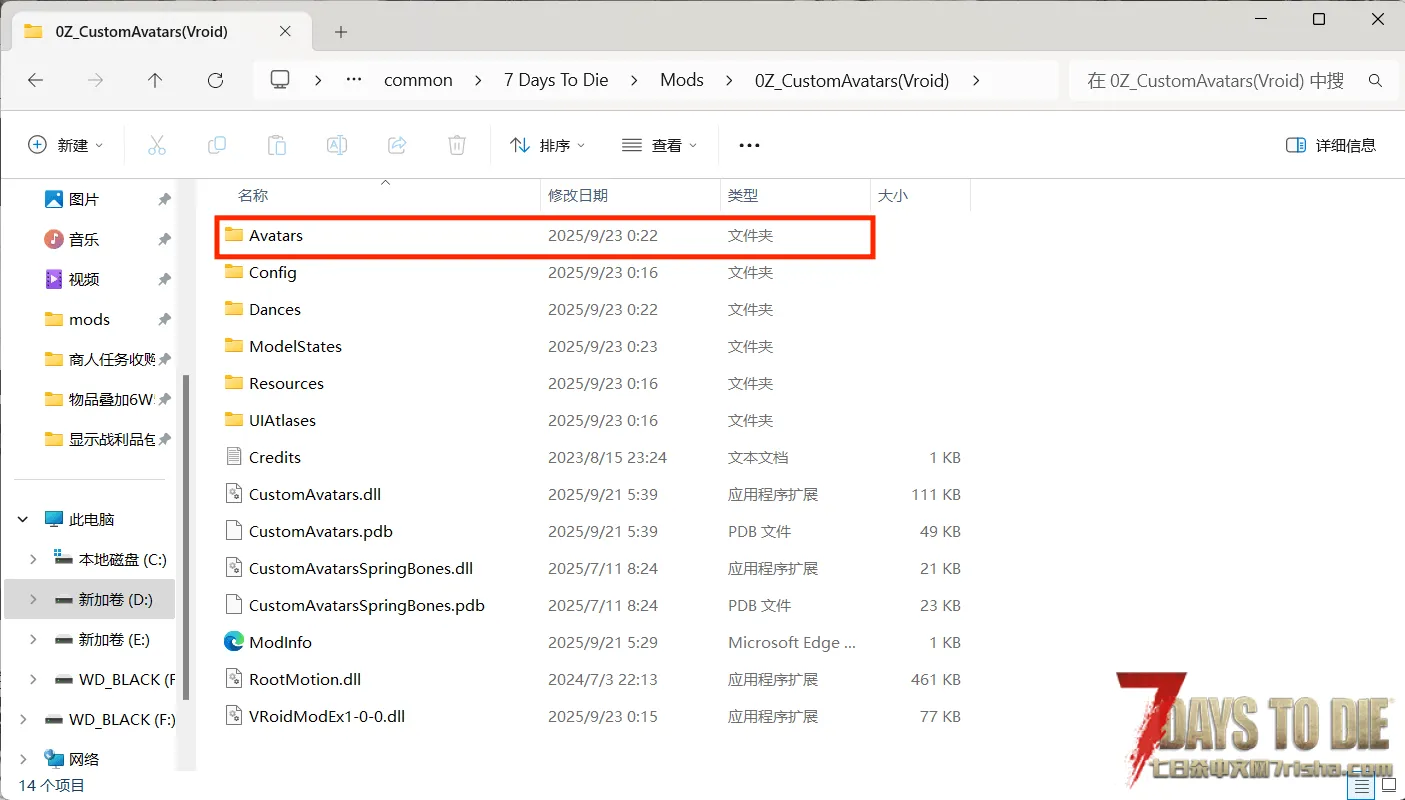Image resolution: width=1405 pixels, height=800 pixels.
Task: Open the 排序 sort dropdown
Action: (x=548, y=145)
